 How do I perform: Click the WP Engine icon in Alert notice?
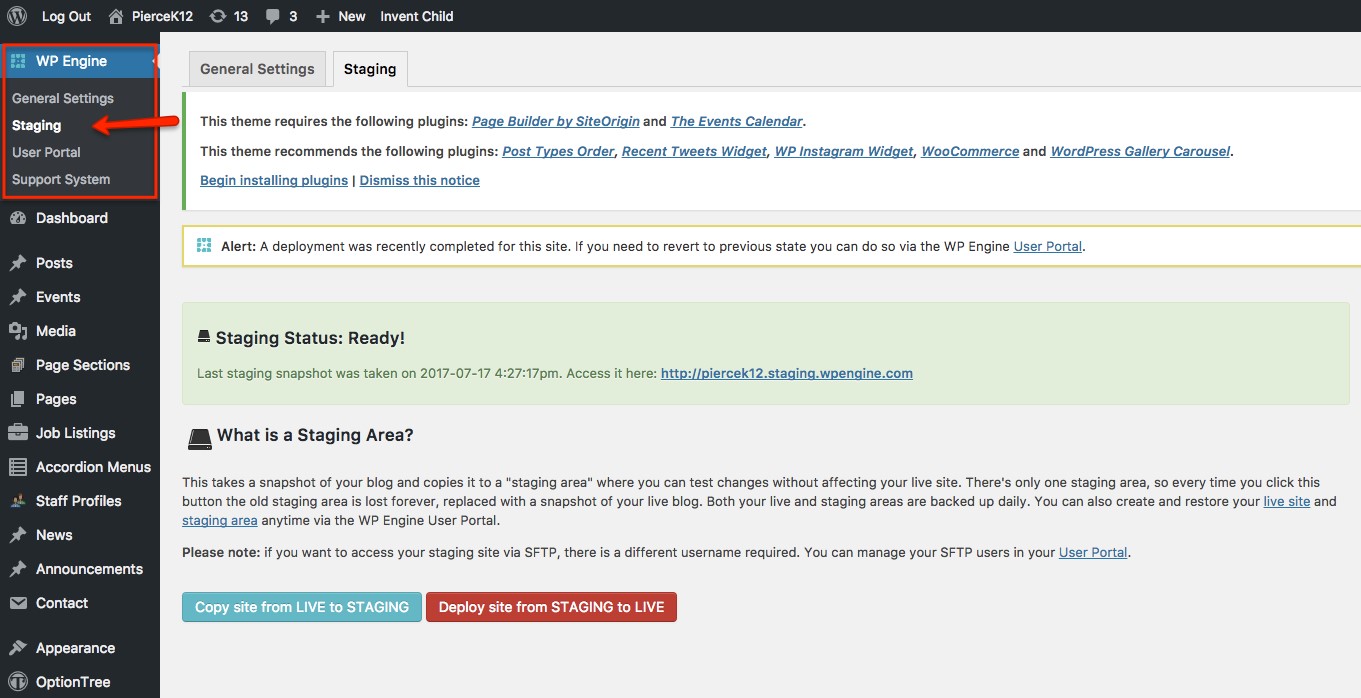tap(204, 246)
